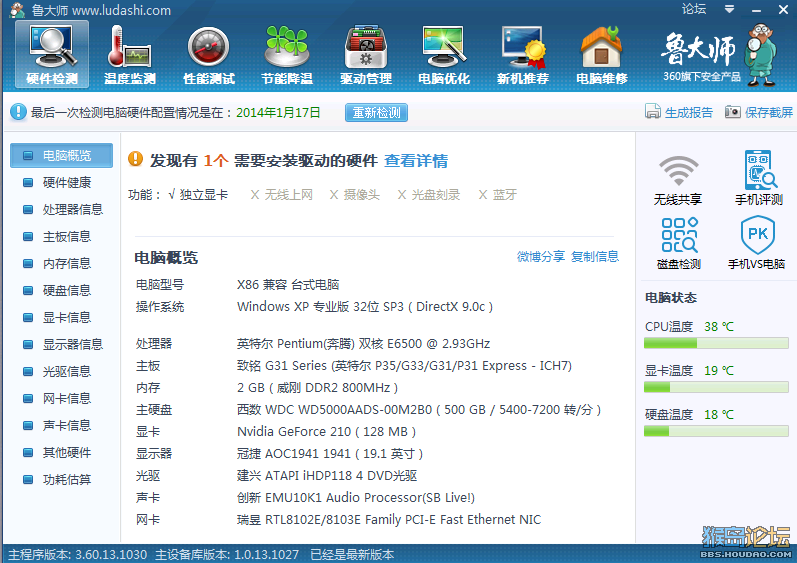Launch the 性能测试 performance benchmark
The width and height of the screenshot is (797, 563).
pyautogui.click(x=208, y=54)
